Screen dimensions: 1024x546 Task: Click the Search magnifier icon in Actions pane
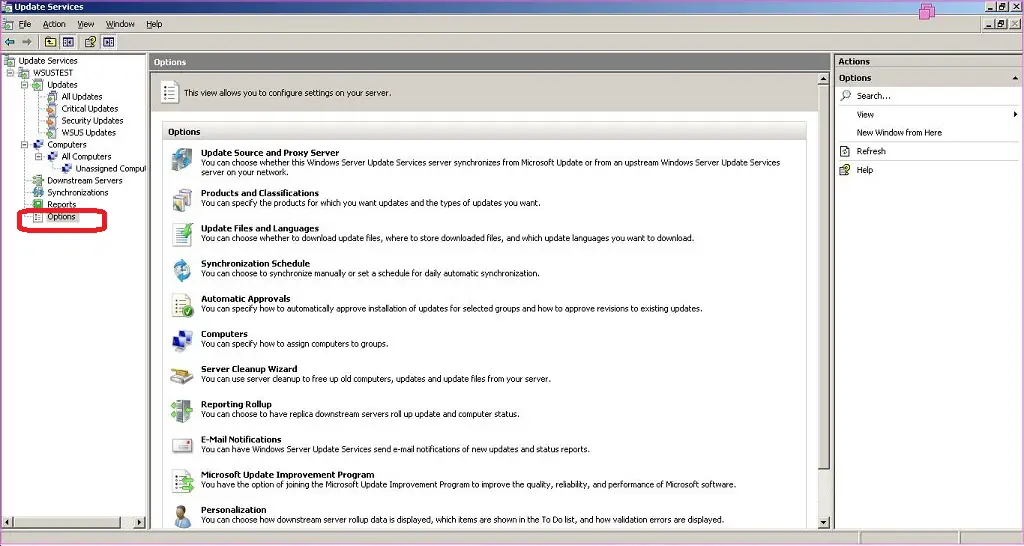pyautogui.click(x=846, y=95)
